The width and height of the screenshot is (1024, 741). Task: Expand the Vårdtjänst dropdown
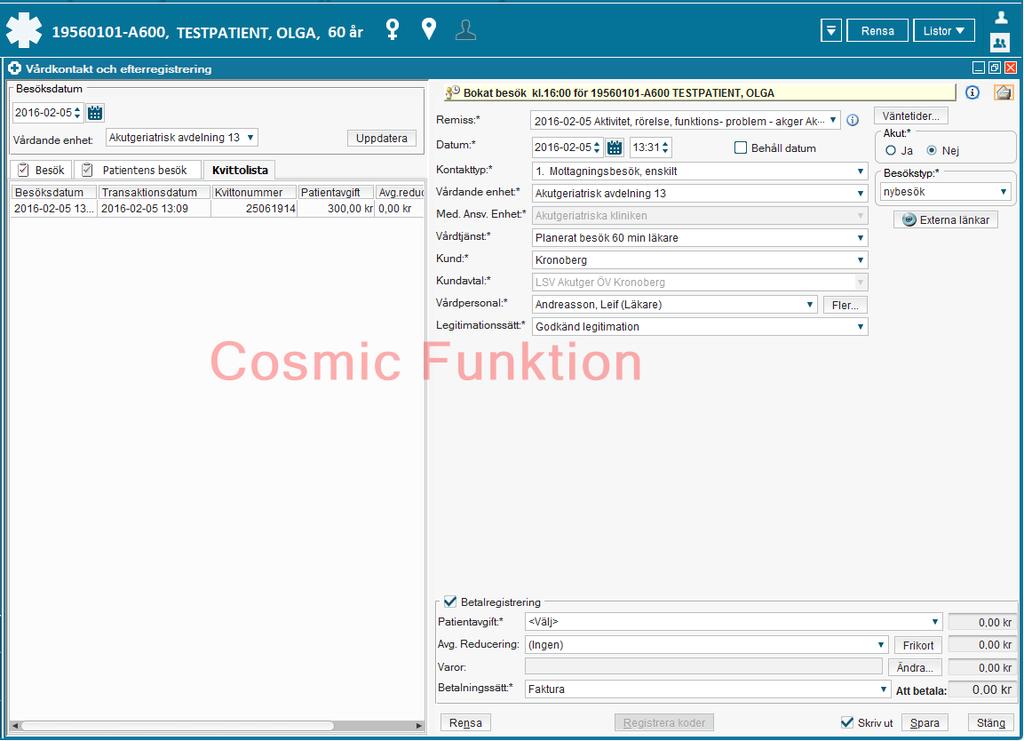[699, 238]
